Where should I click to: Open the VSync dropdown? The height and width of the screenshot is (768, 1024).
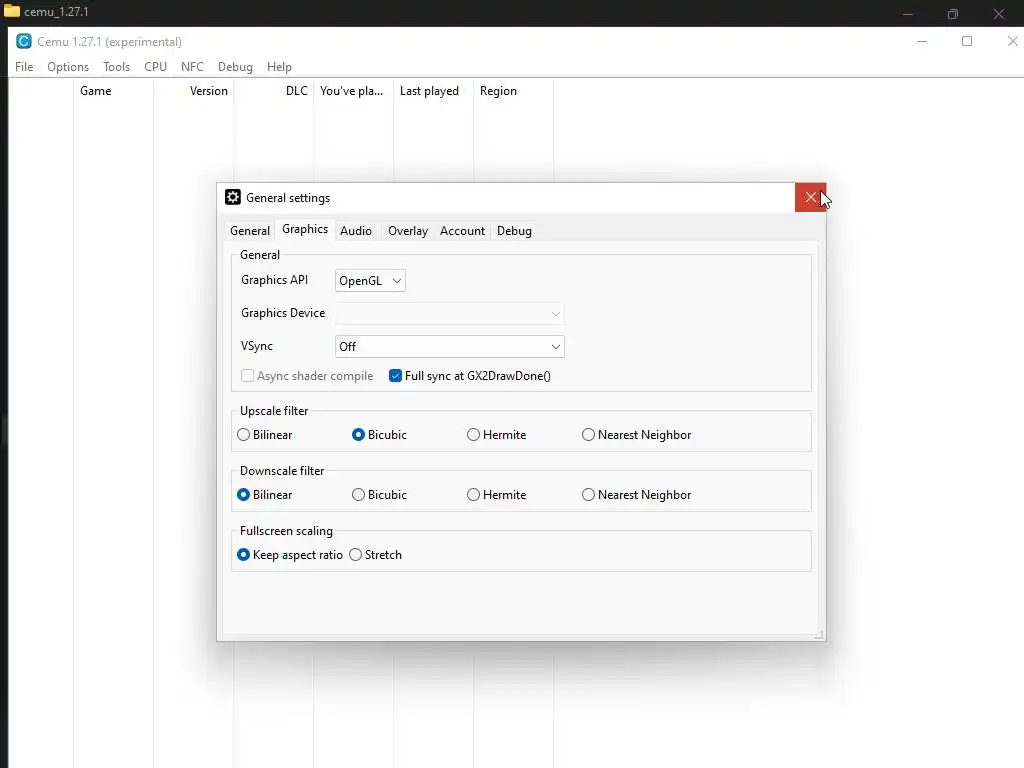pyautogui.click(x=449, y=346)
